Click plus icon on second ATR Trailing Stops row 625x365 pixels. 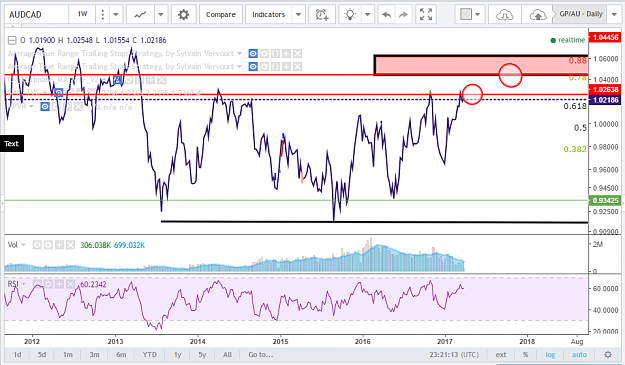pyautogui.click(x=287, y=67)
